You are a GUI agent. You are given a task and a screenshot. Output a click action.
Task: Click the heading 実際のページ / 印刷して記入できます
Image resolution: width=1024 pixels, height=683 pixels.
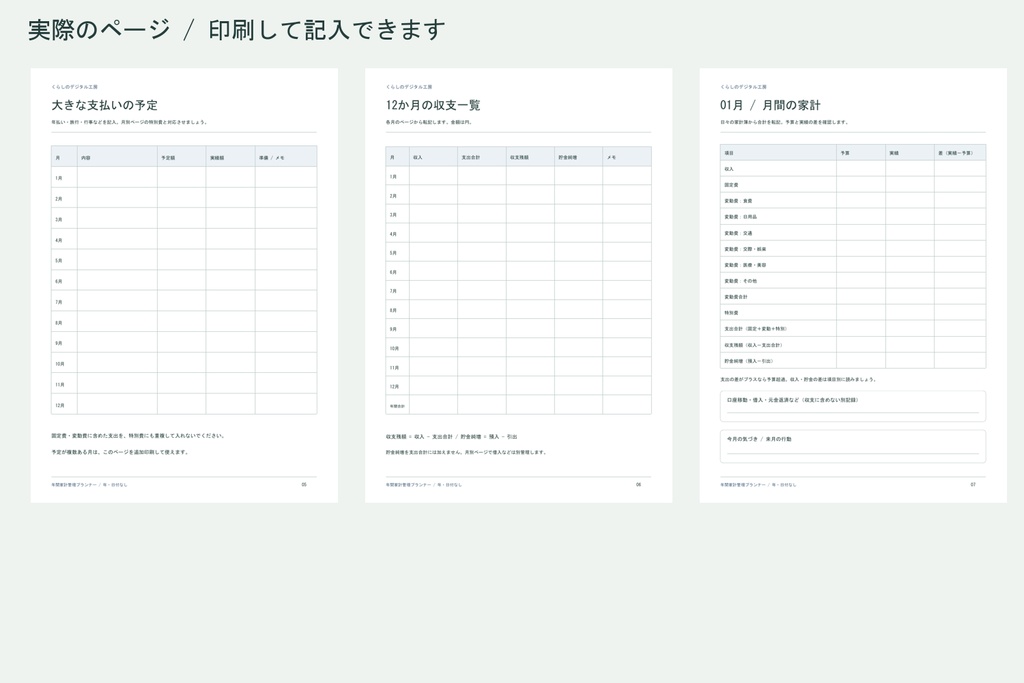236,30
